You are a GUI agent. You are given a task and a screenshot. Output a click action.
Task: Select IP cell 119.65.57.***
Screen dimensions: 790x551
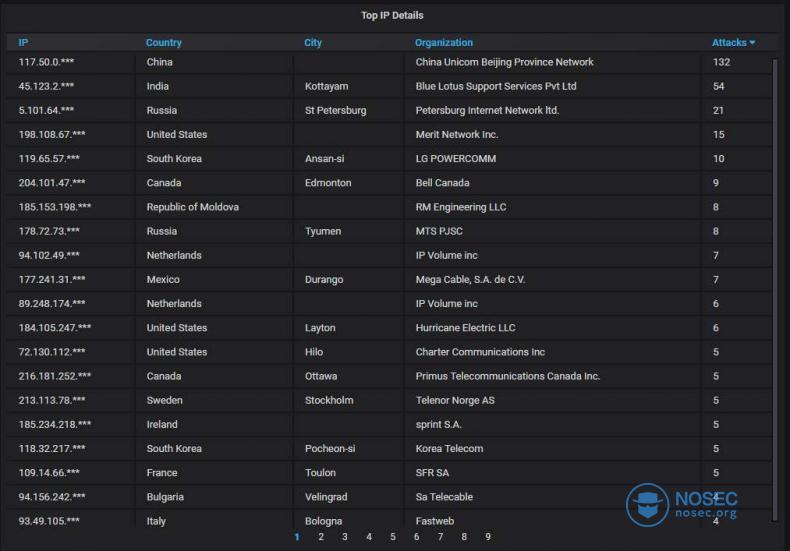click(x=49, y=159)
